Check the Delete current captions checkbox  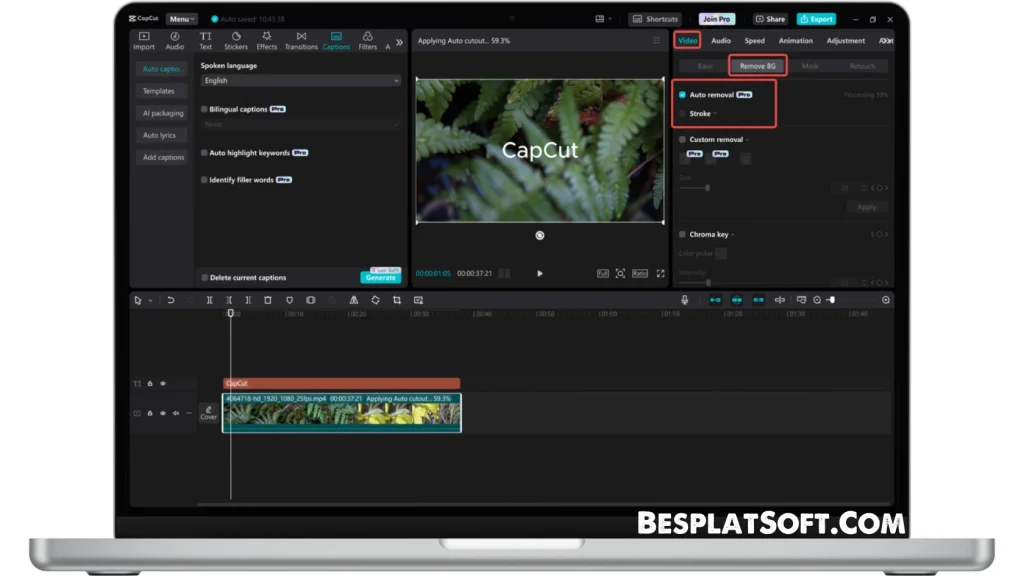(202, 277)
